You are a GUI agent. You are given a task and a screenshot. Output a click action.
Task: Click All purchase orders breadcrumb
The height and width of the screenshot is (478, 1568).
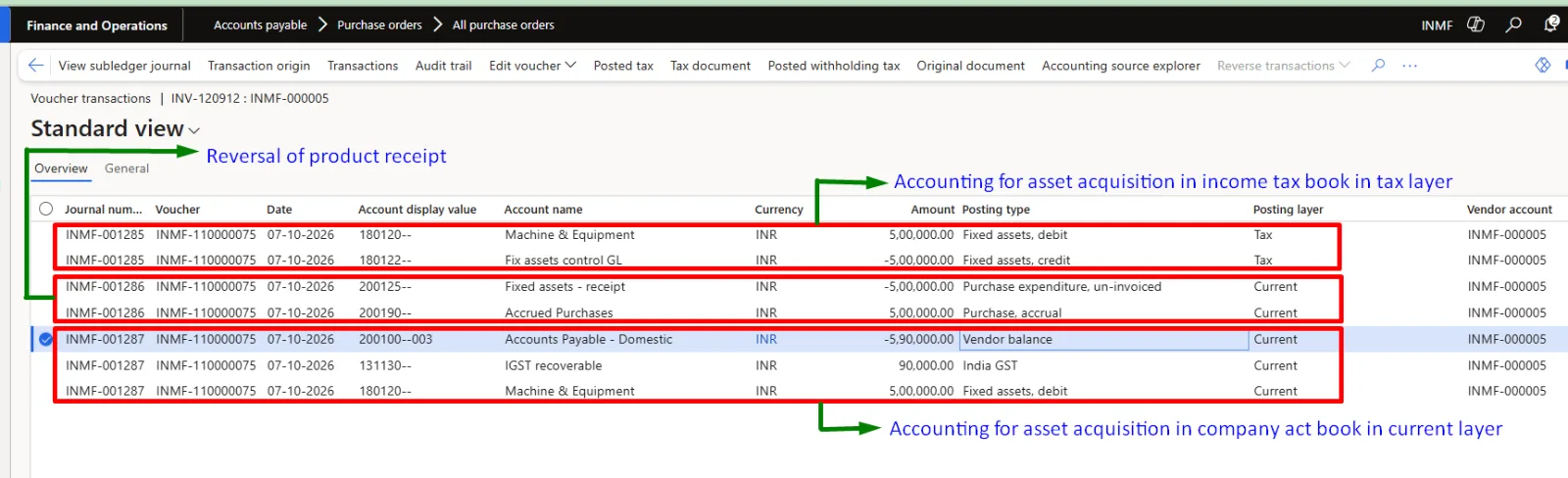pyautogui.click(x=503, y=24)
